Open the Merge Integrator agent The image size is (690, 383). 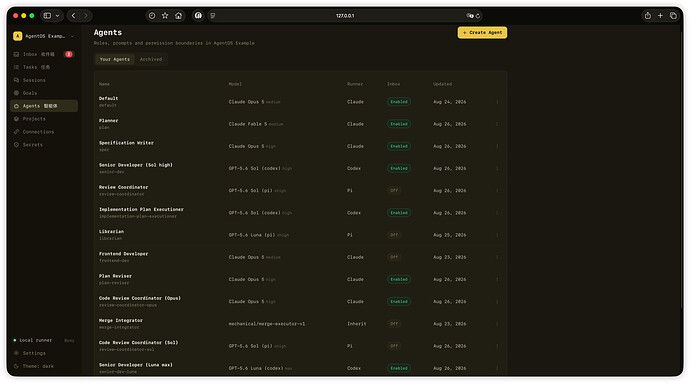point(121,320)
